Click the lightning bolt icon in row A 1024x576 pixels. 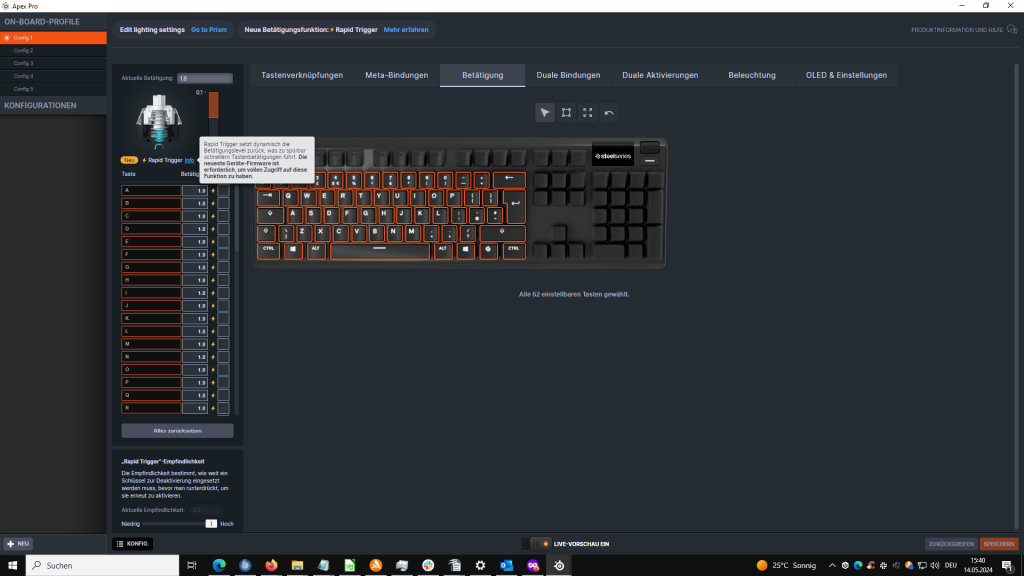tap(213, 191)
